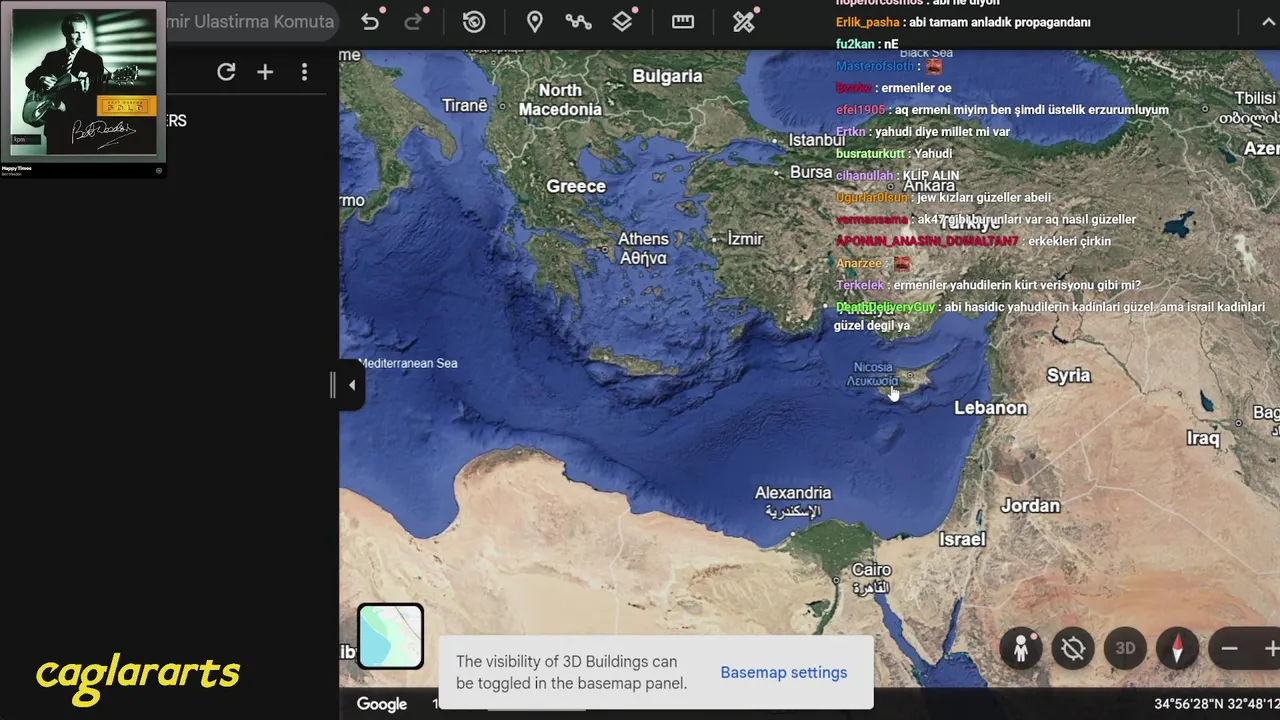Viewport: 1280px width, 720px height.
Task: Open the stacked layers tool in toolbar
Action: pos(623,22)
